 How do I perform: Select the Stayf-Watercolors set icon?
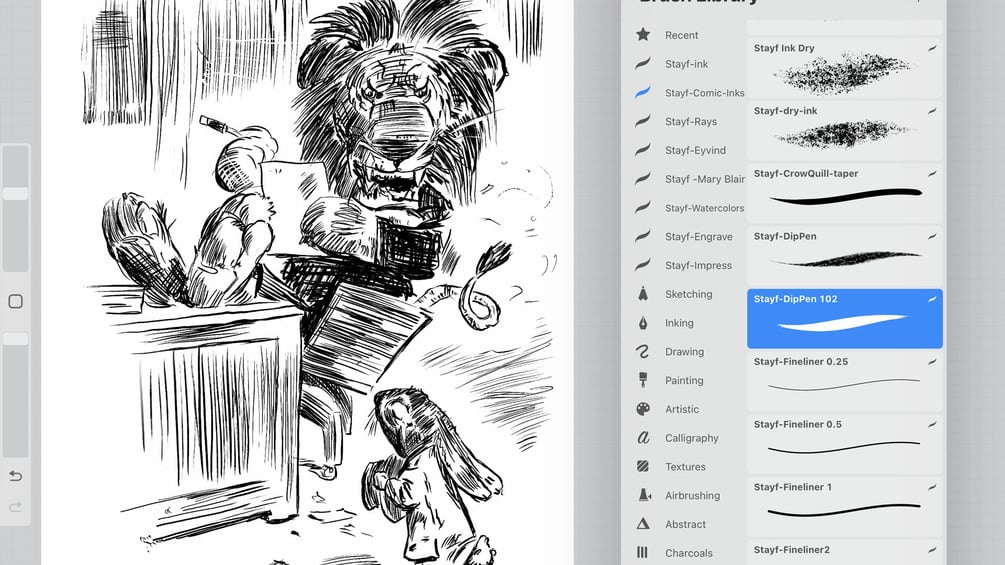click(643, 208)
